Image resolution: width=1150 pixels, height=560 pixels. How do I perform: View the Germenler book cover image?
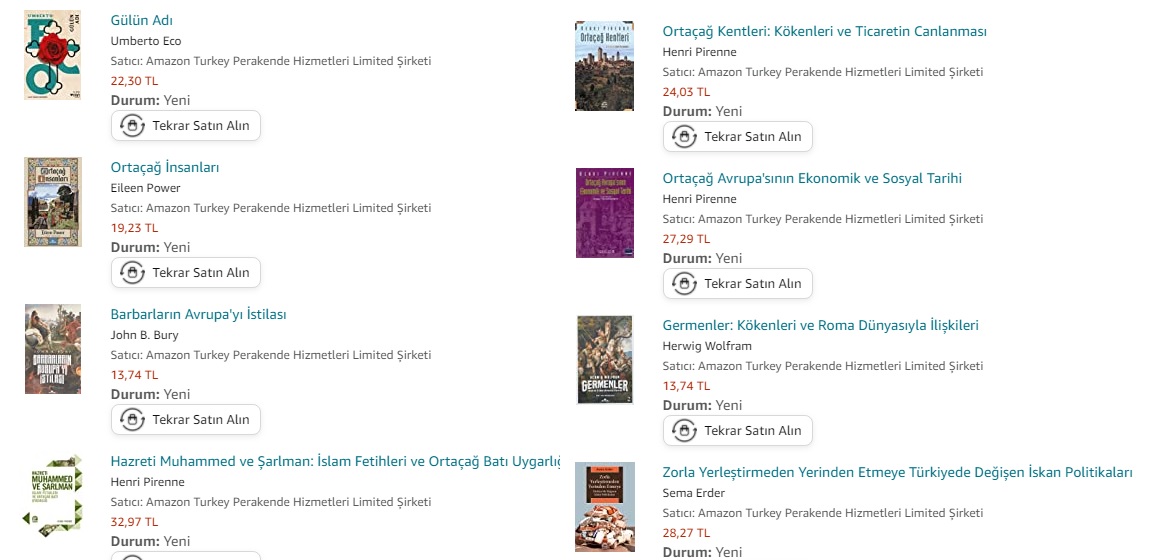(x=604, y=360)
